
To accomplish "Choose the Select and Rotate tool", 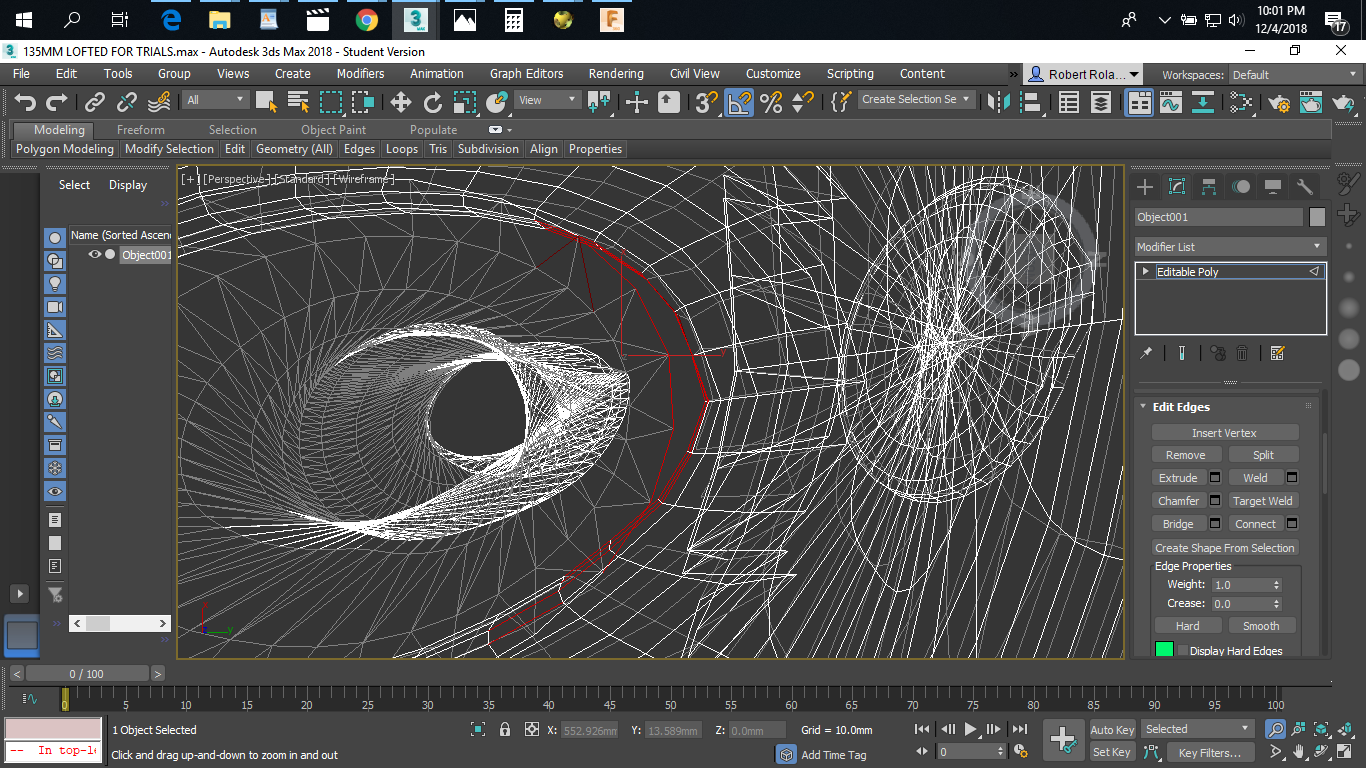I will [x=433, y=101].
